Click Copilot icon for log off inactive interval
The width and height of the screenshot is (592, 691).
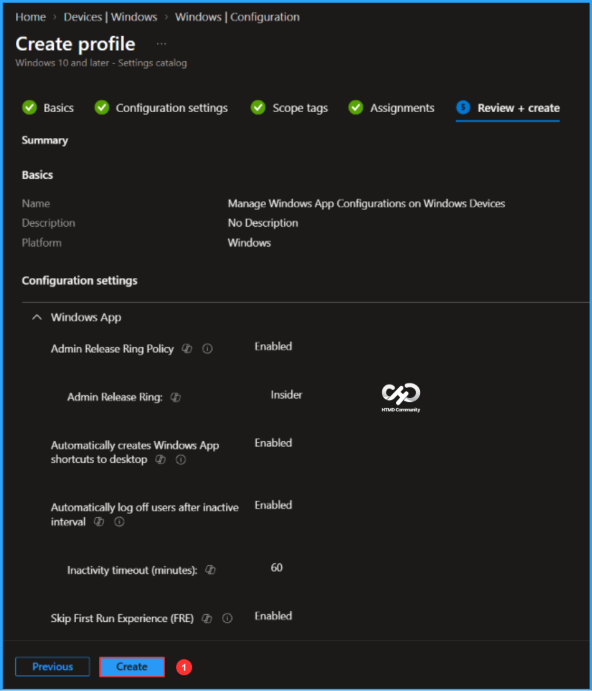pos(99,522)
